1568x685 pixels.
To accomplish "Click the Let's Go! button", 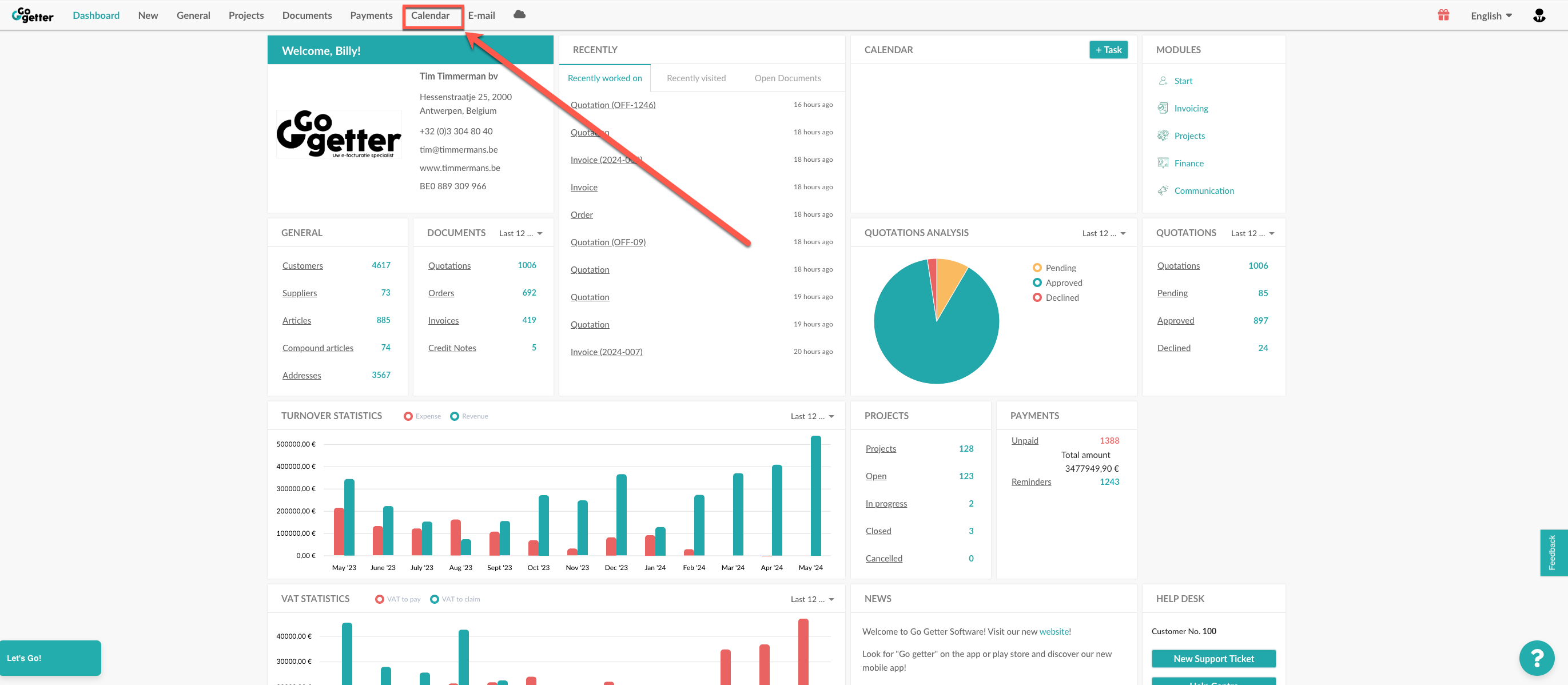I will (x=50, y=658).
